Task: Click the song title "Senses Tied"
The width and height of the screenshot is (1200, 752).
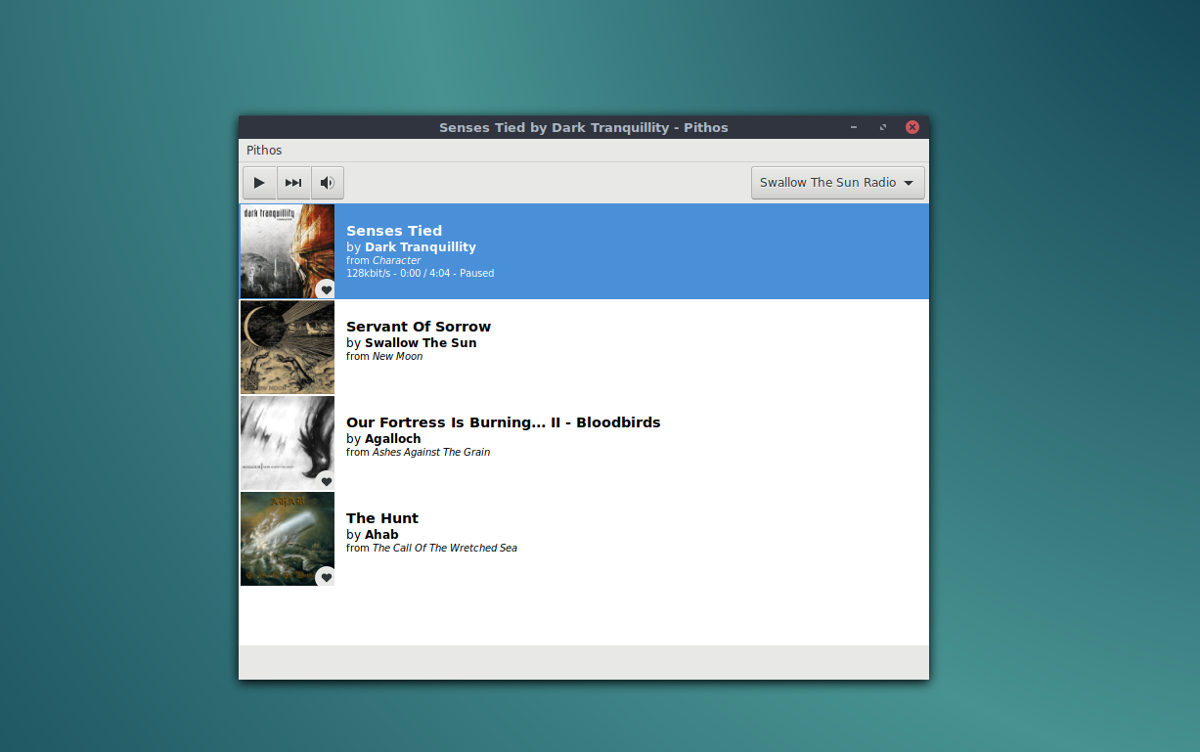Action: coord(394,231)
